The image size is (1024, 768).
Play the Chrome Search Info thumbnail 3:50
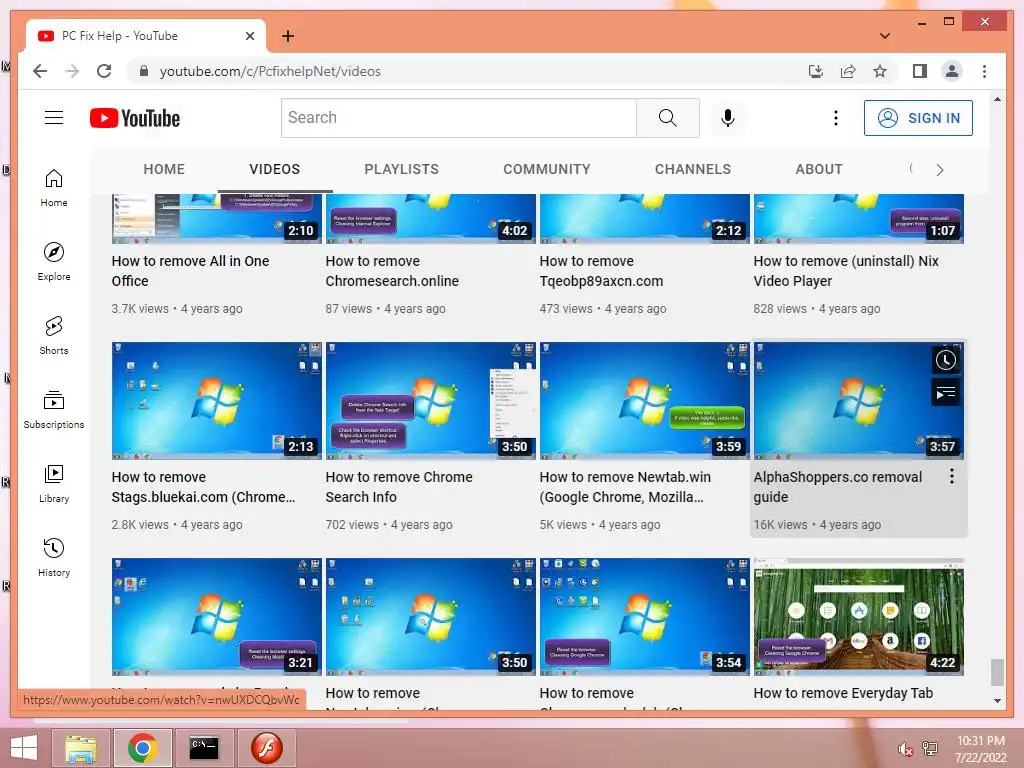[430, 400]
